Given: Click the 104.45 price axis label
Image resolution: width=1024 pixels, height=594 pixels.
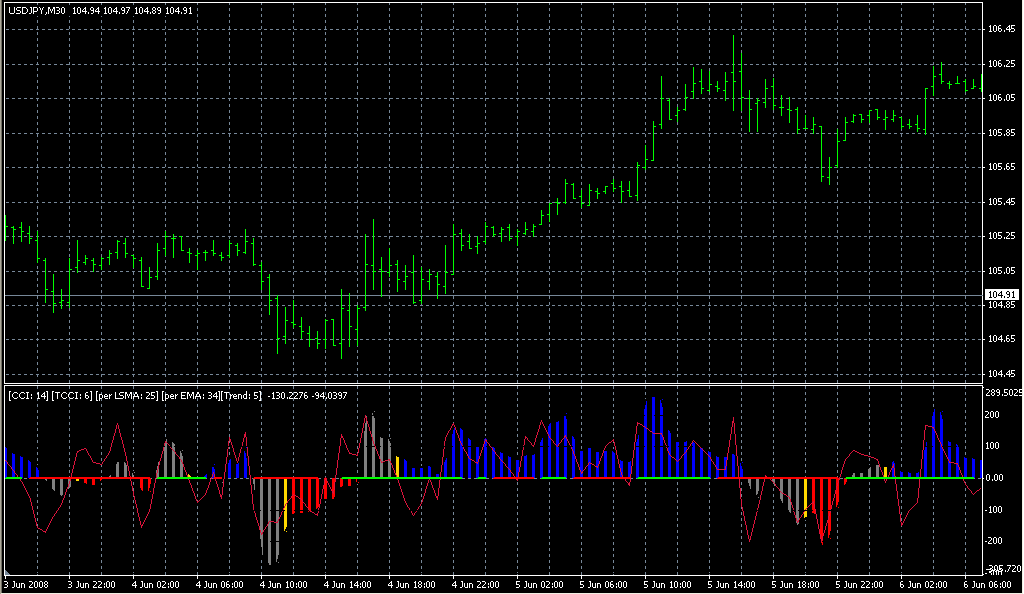Looking at the screenshot, I should pos(1001,374).
